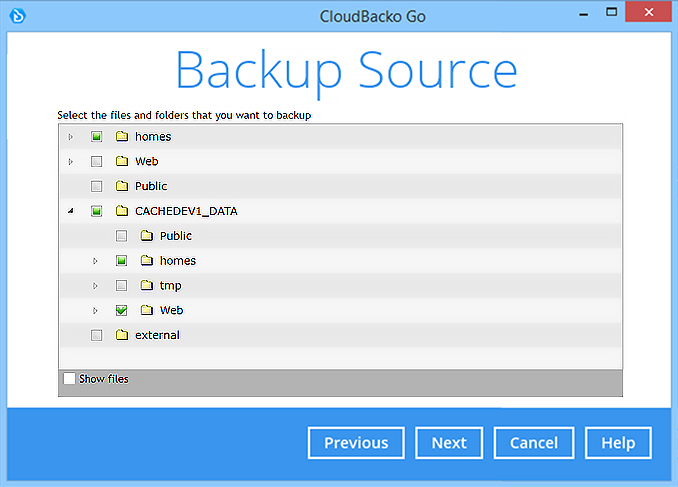The image size is (678, 487).
Task: Check the top-level Public checkbox
Action: click(96, 186)
